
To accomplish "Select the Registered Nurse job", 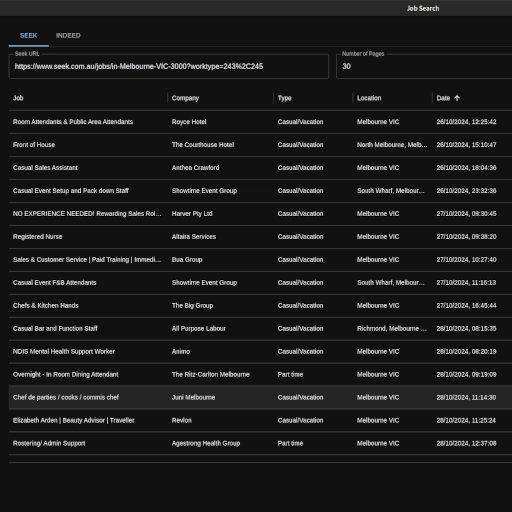I will (x=37, y=237).
